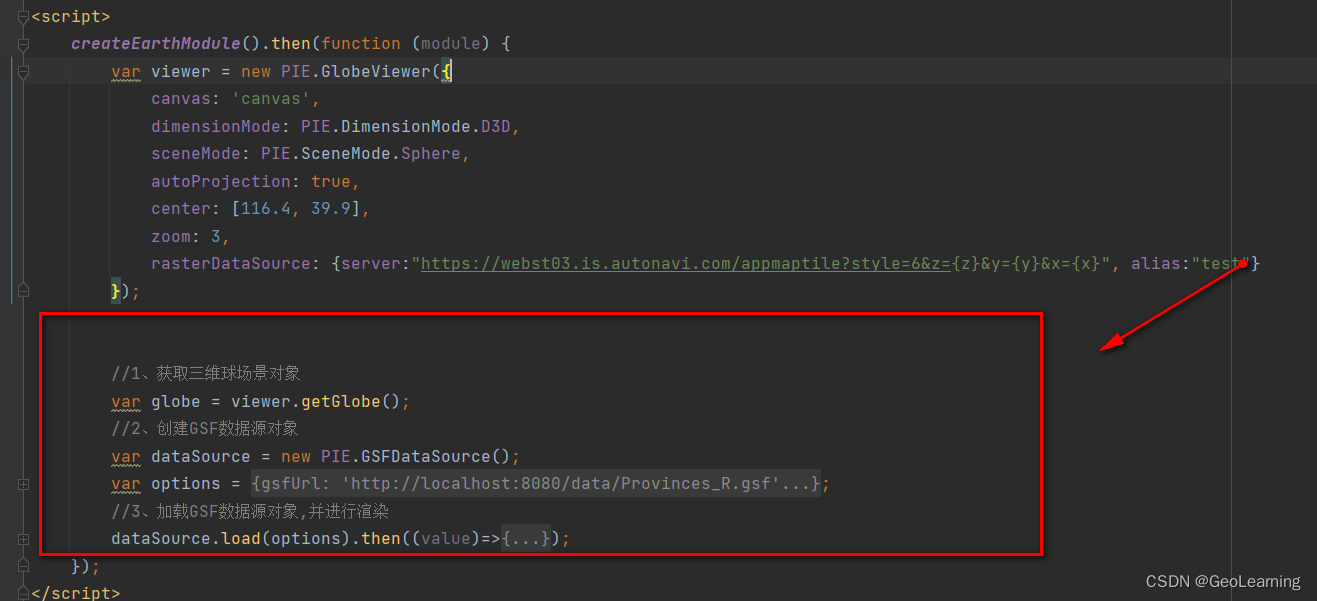Image resolution: width=1317 pixels, height=601 pixels.
Task: Click the dataSource name in var dataSource
Action: [x=201, y=457]
